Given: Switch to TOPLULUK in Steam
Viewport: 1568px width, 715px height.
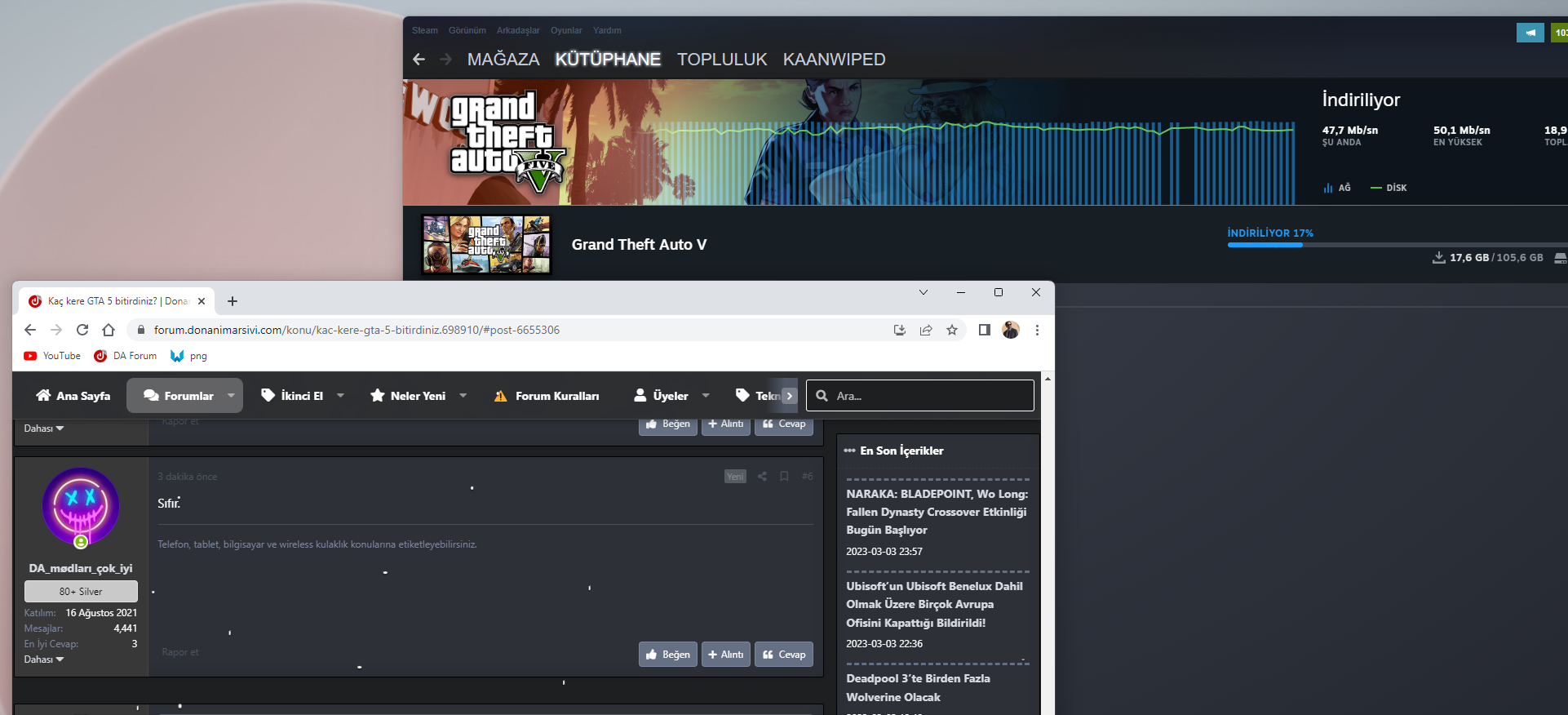Looking at the screenshot, I should 722,60.
